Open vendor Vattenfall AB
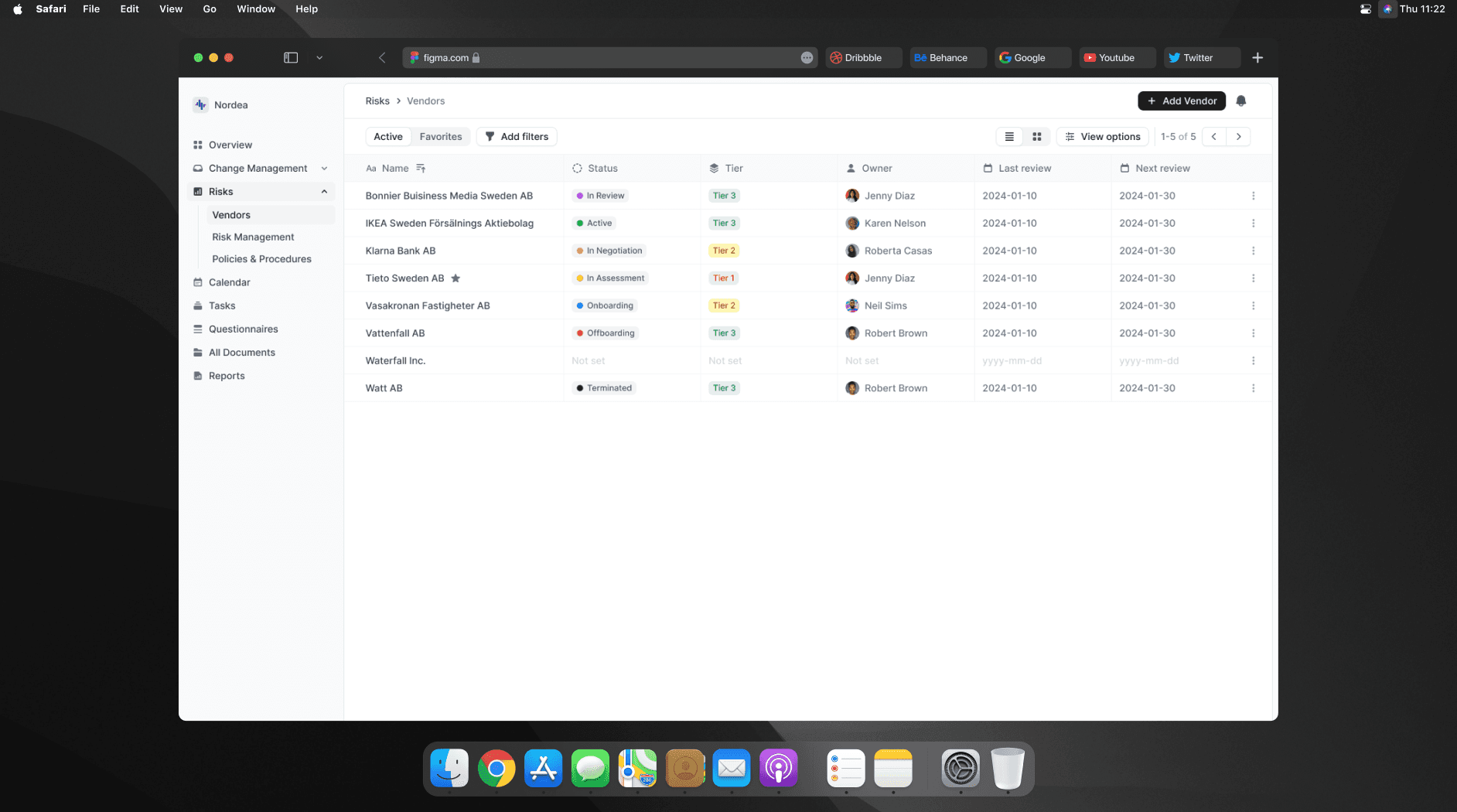Screen dimensions: 1457x812 point(395,333)
